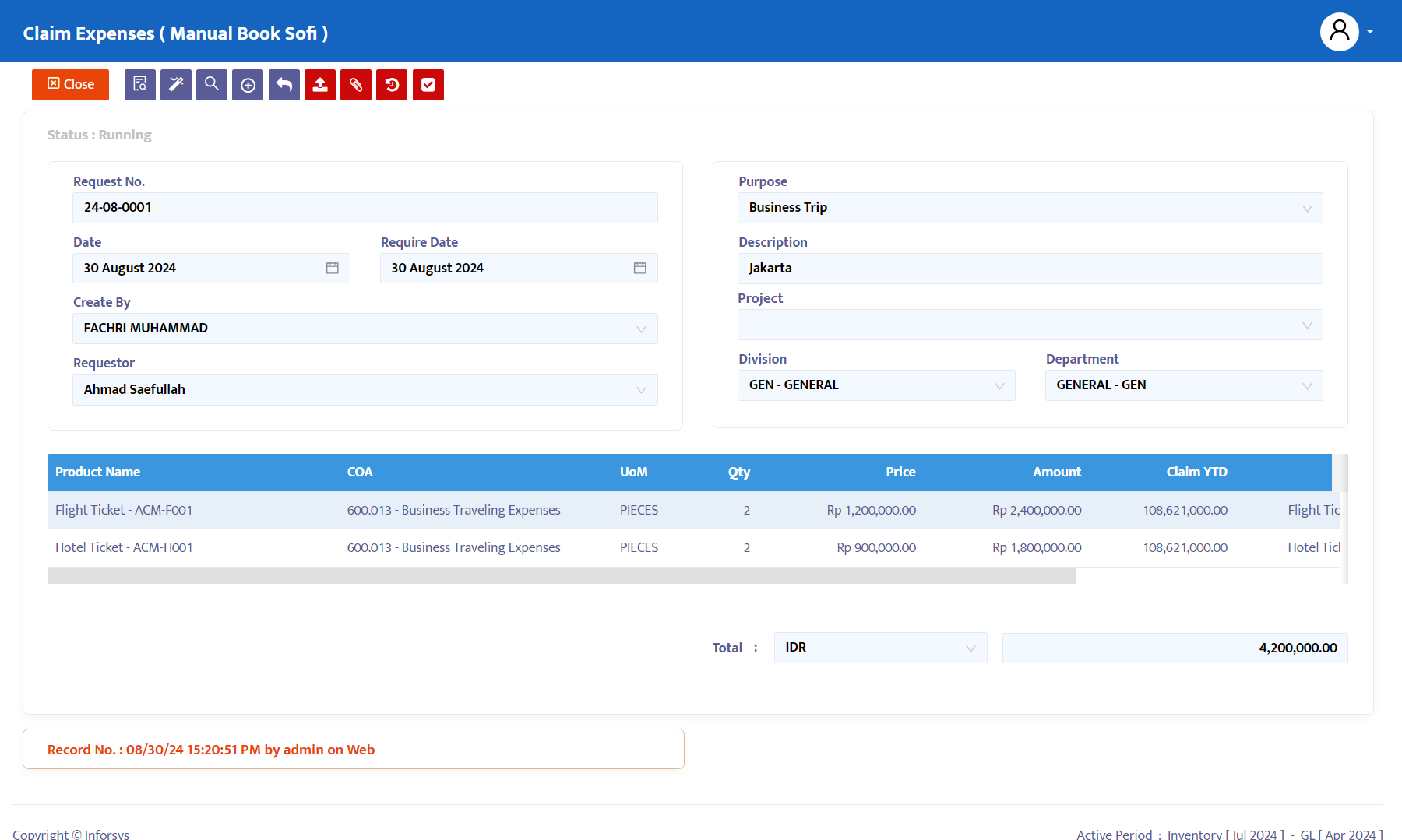Click the red upload icon
Viewport: 1402px width, 840px height.
pos(320,85)
